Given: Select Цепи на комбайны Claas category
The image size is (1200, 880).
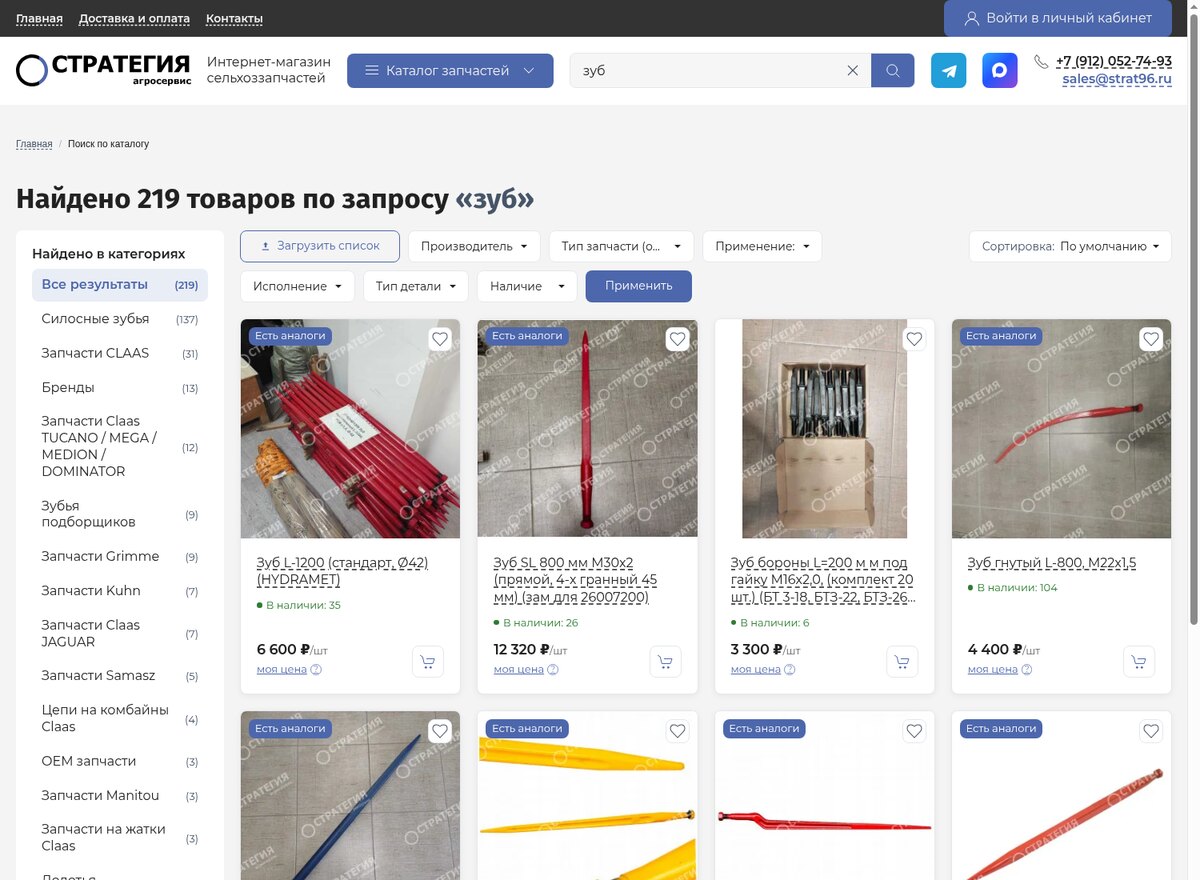Looking at the screenshot, I should pos(120,718).
